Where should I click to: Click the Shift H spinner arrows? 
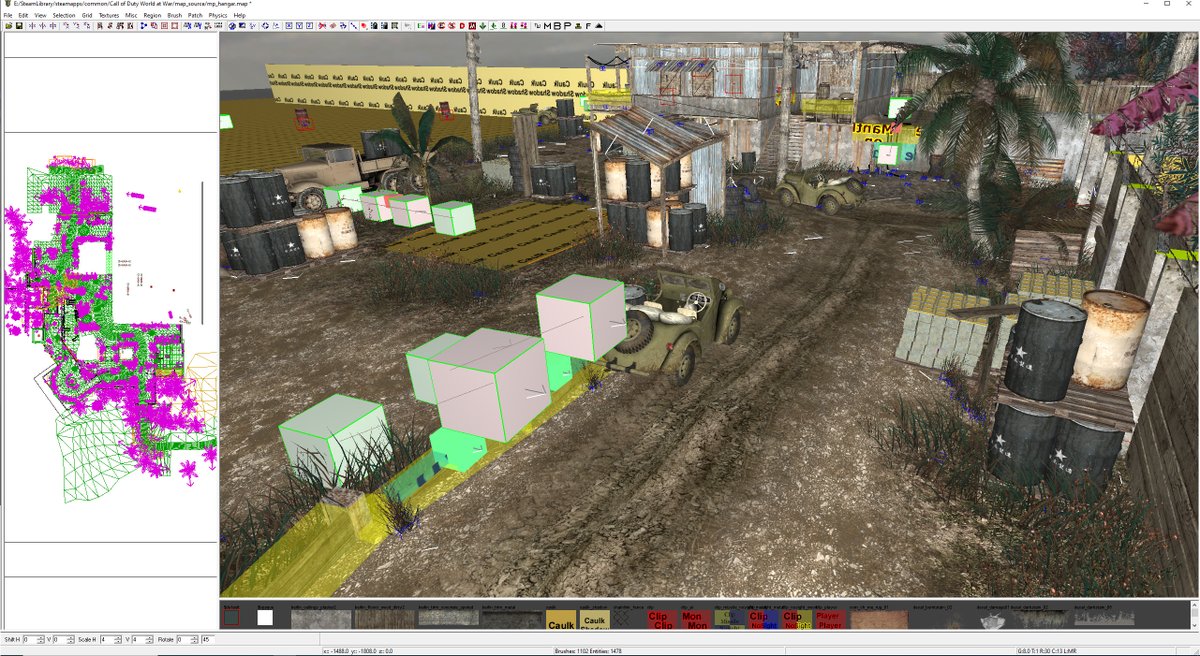tap(41, 639)
